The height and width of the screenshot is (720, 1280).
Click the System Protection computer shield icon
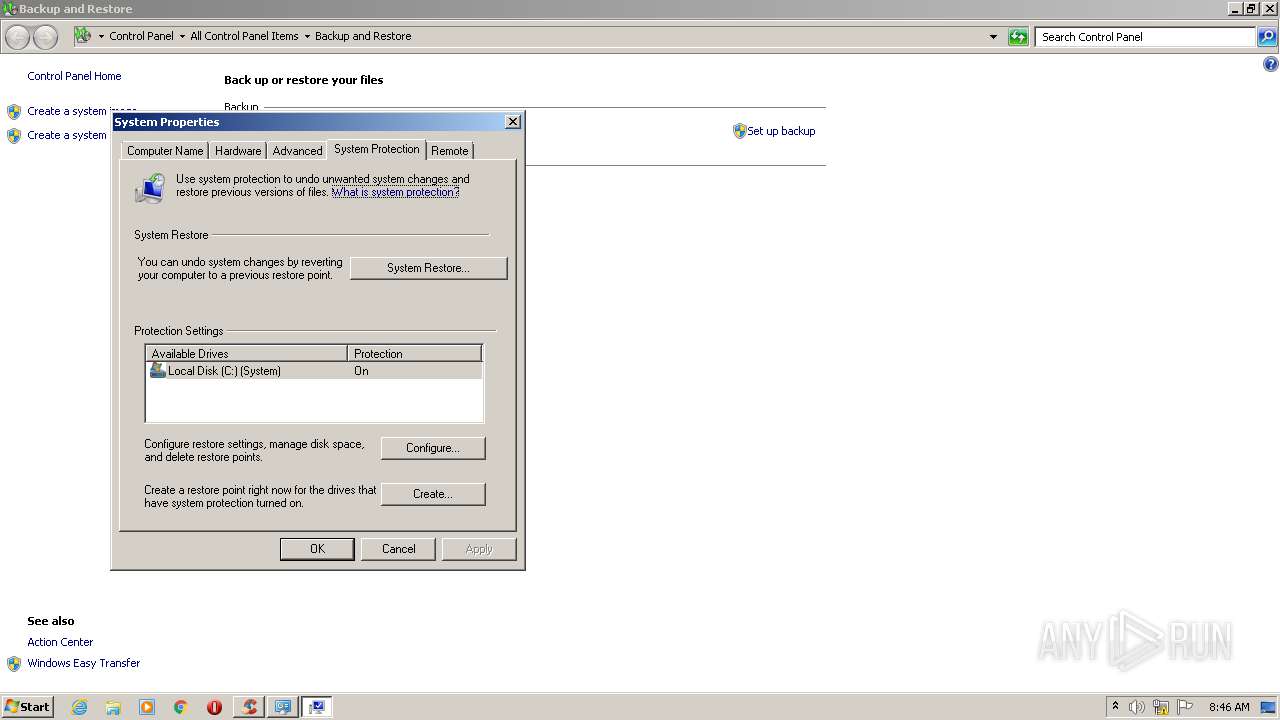tap(150, 187)
